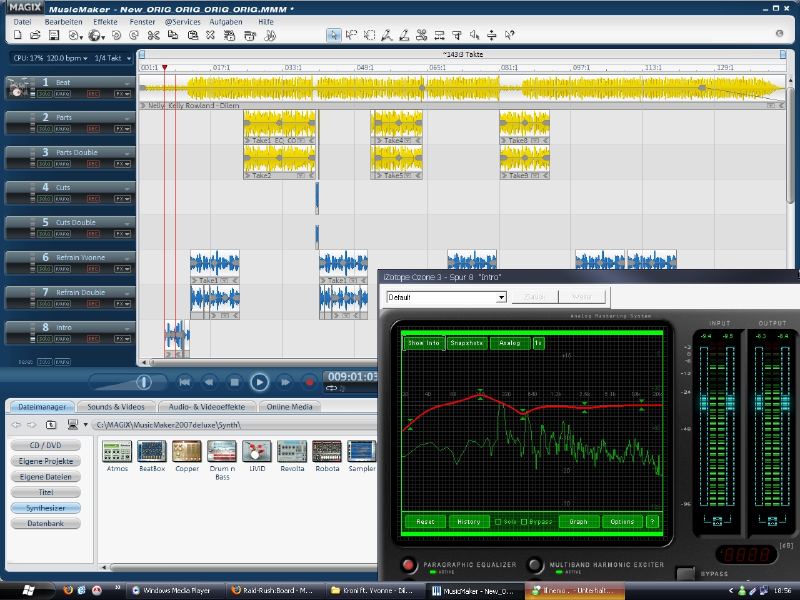Paste using the clipboard toolbar icon
The height and width of the screenshot is (600, 800).
pyautogui.click(x=192, y=35)
